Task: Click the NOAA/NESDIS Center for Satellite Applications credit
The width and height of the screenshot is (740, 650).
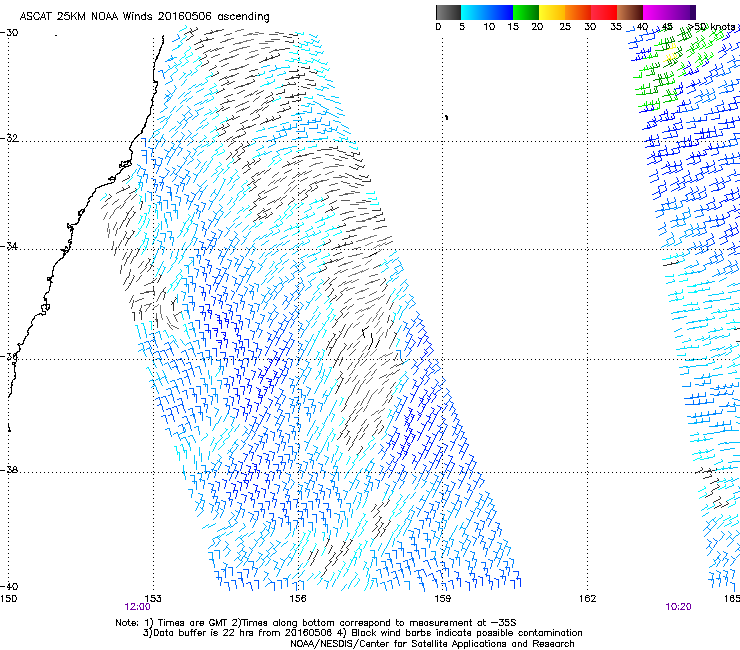Action: tap(432, 644)
